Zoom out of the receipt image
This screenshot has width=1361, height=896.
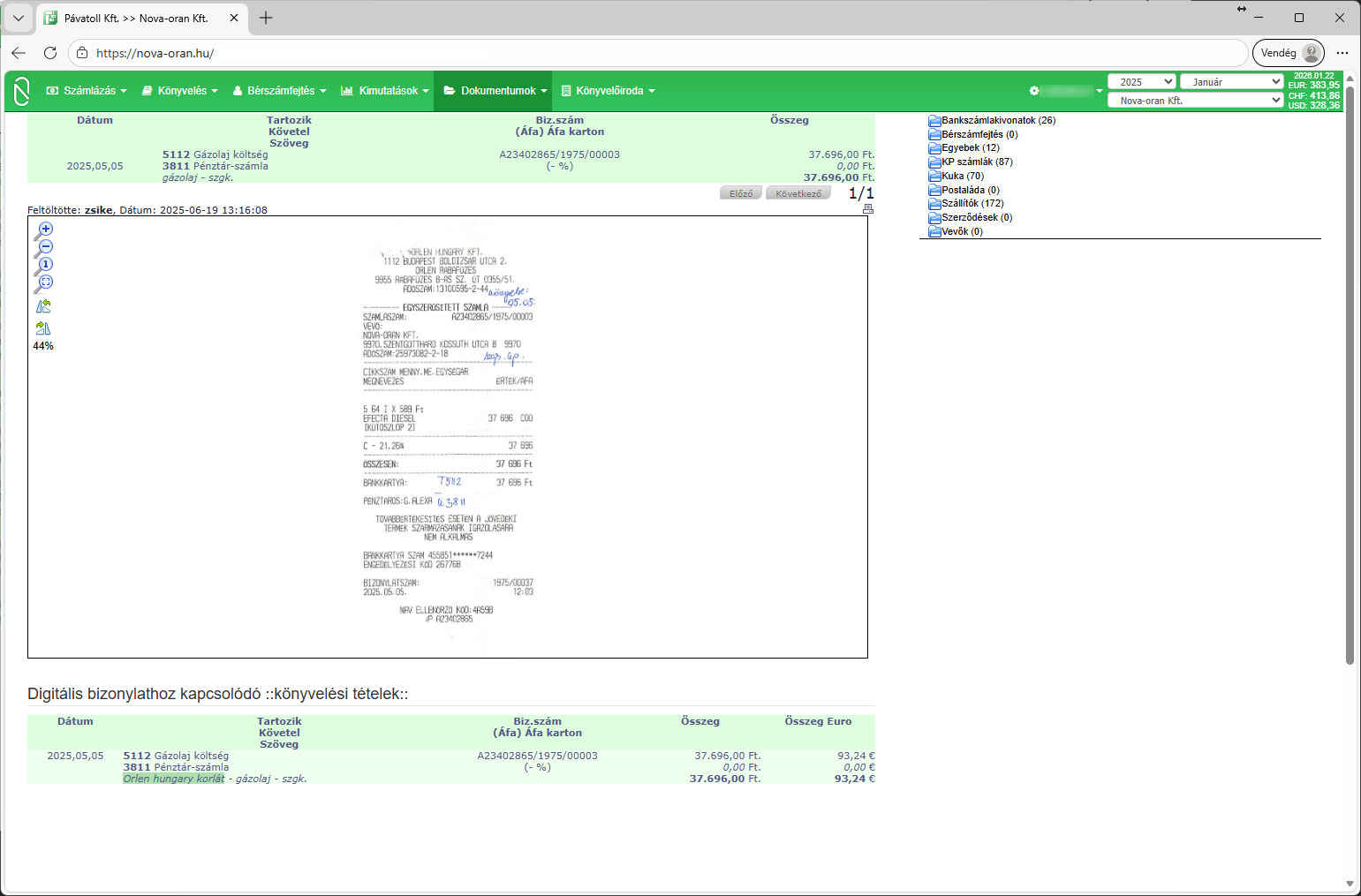(x=43, y=248)
